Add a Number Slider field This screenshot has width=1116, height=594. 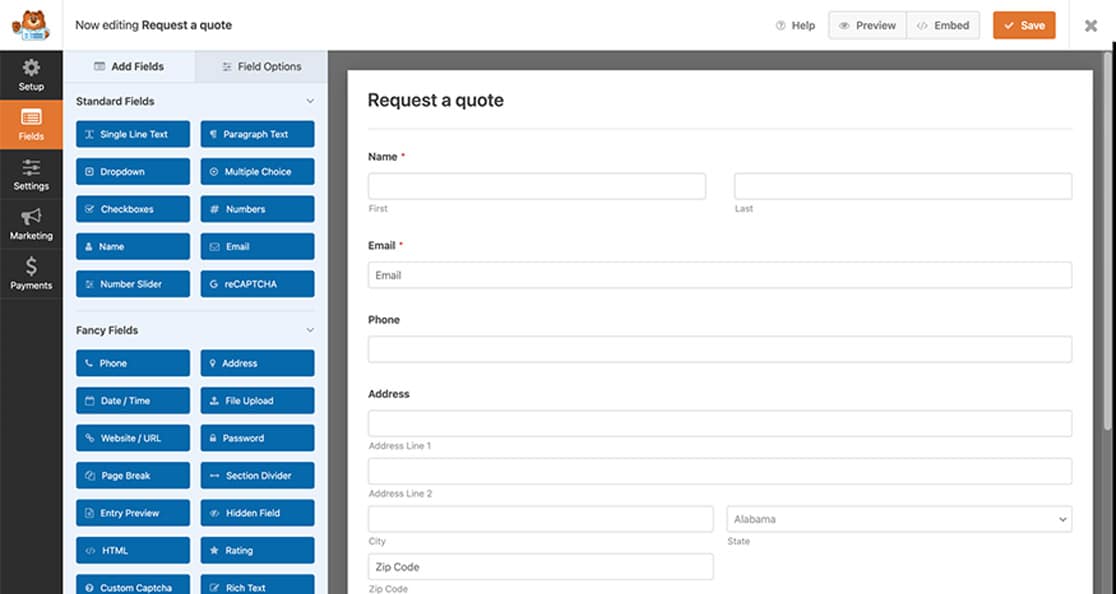tap(133, 284)
